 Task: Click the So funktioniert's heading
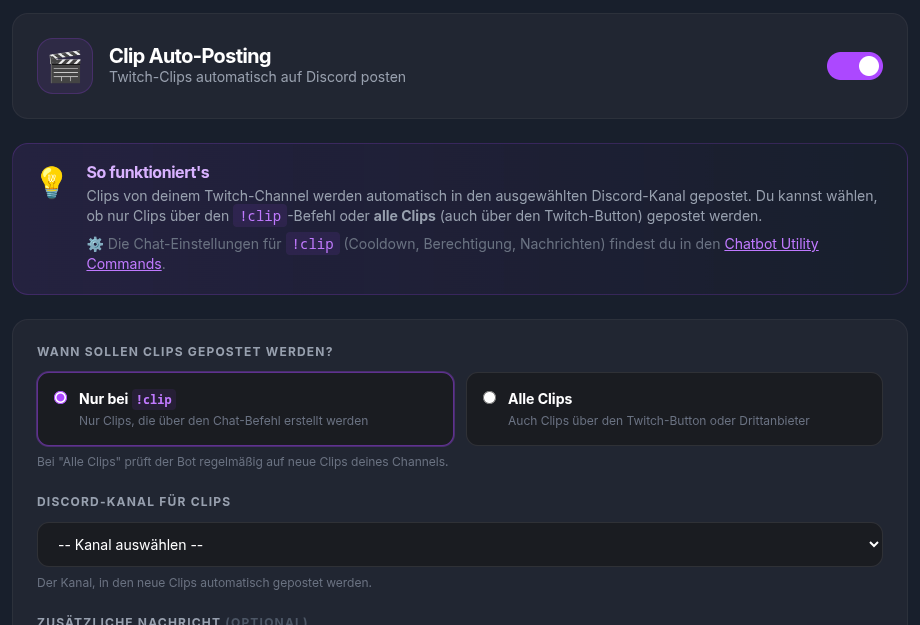[x=147, y=172]
